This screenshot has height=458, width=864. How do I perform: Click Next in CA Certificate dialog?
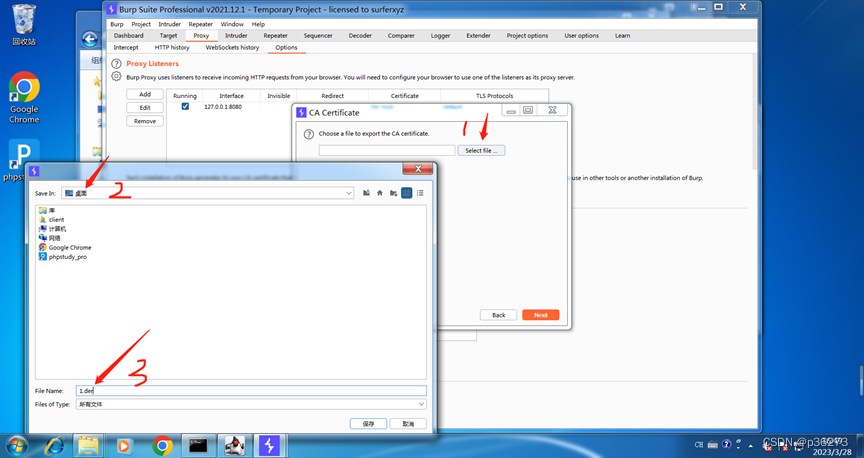click(x=541, y=315)
